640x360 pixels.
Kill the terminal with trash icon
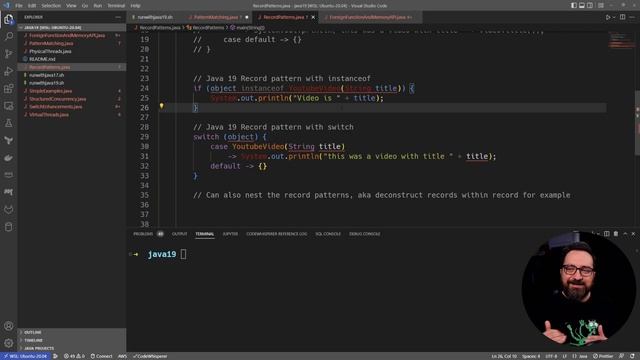616,234
